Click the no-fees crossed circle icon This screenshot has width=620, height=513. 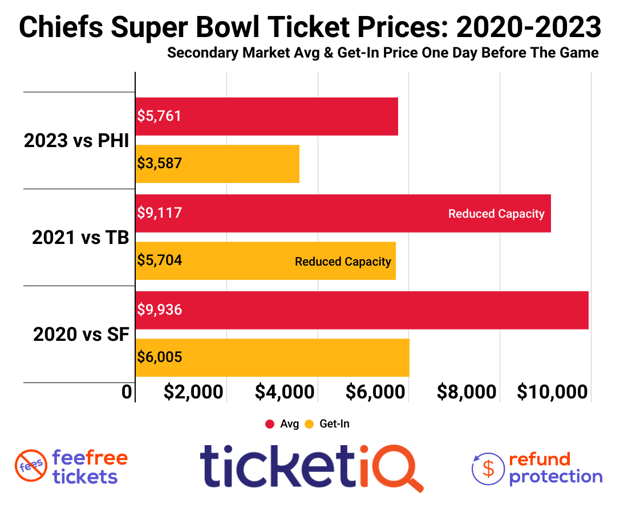(31, 466)
